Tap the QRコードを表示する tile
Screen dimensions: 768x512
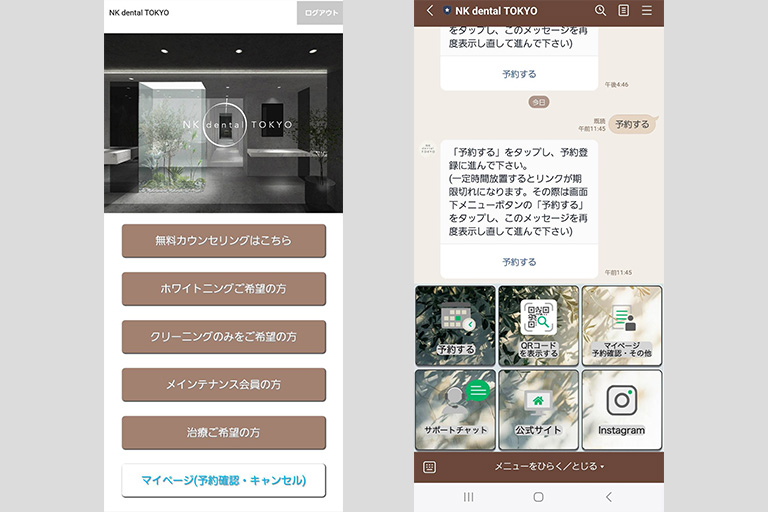[539, 326]
